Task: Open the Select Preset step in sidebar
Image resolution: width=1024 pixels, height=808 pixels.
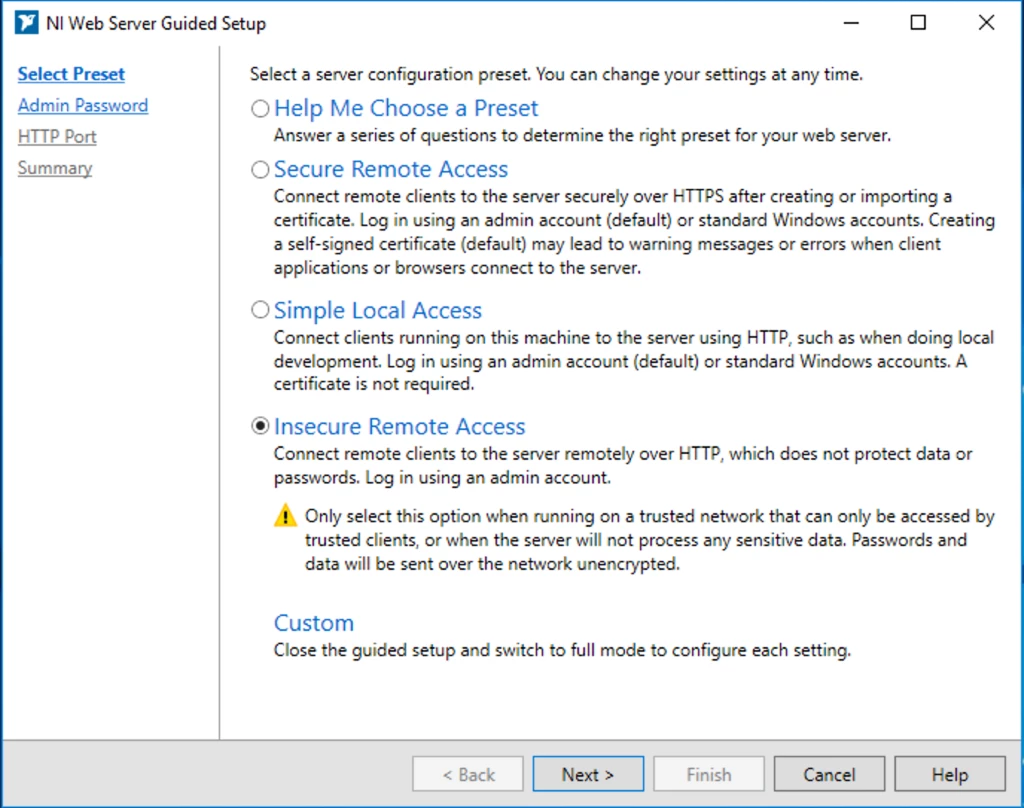Action: pos(71,74)
